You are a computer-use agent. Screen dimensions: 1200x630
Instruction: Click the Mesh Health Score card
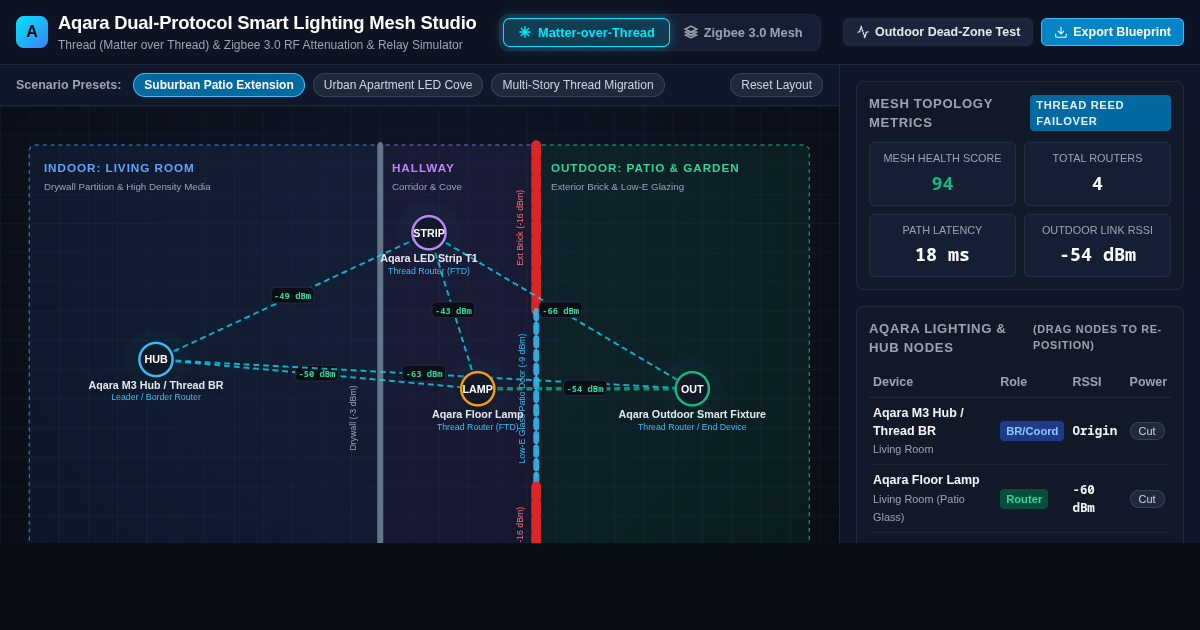[942, 174]
